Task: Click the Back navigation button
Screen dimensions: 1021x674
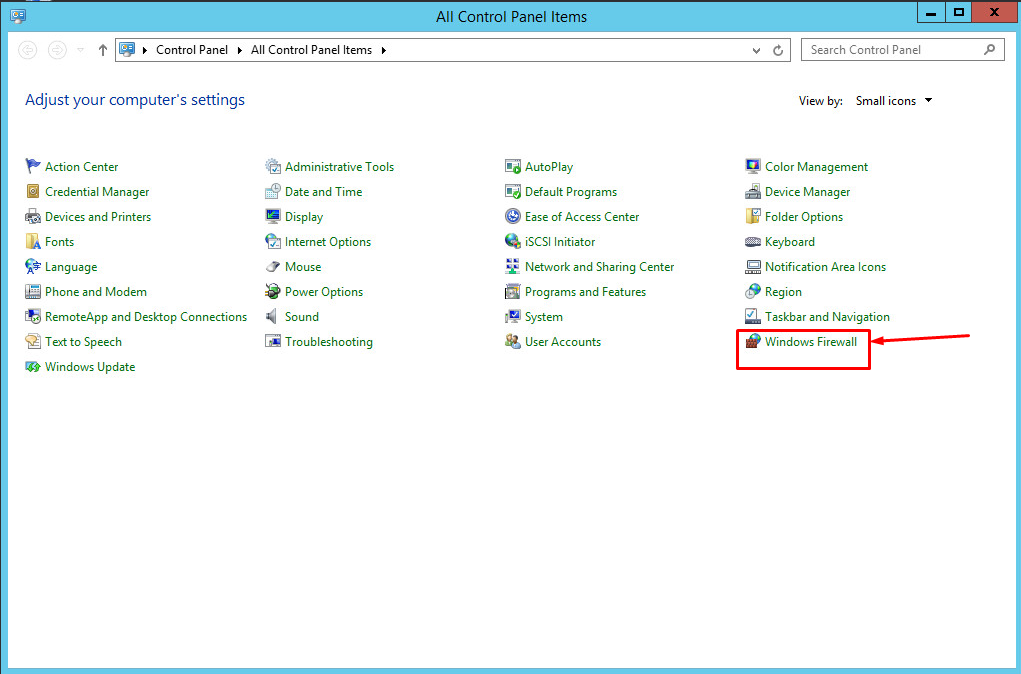Action: (27, 50)
